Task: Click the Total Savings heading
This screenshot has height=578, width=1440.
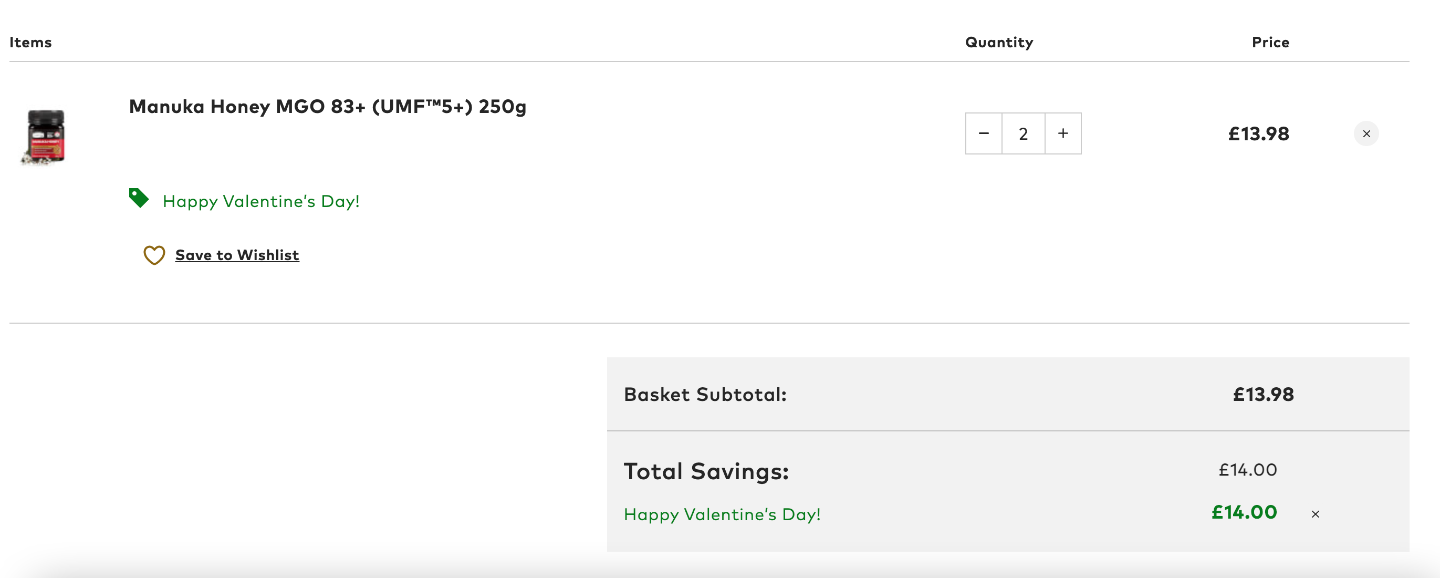Action: (706, 471)
